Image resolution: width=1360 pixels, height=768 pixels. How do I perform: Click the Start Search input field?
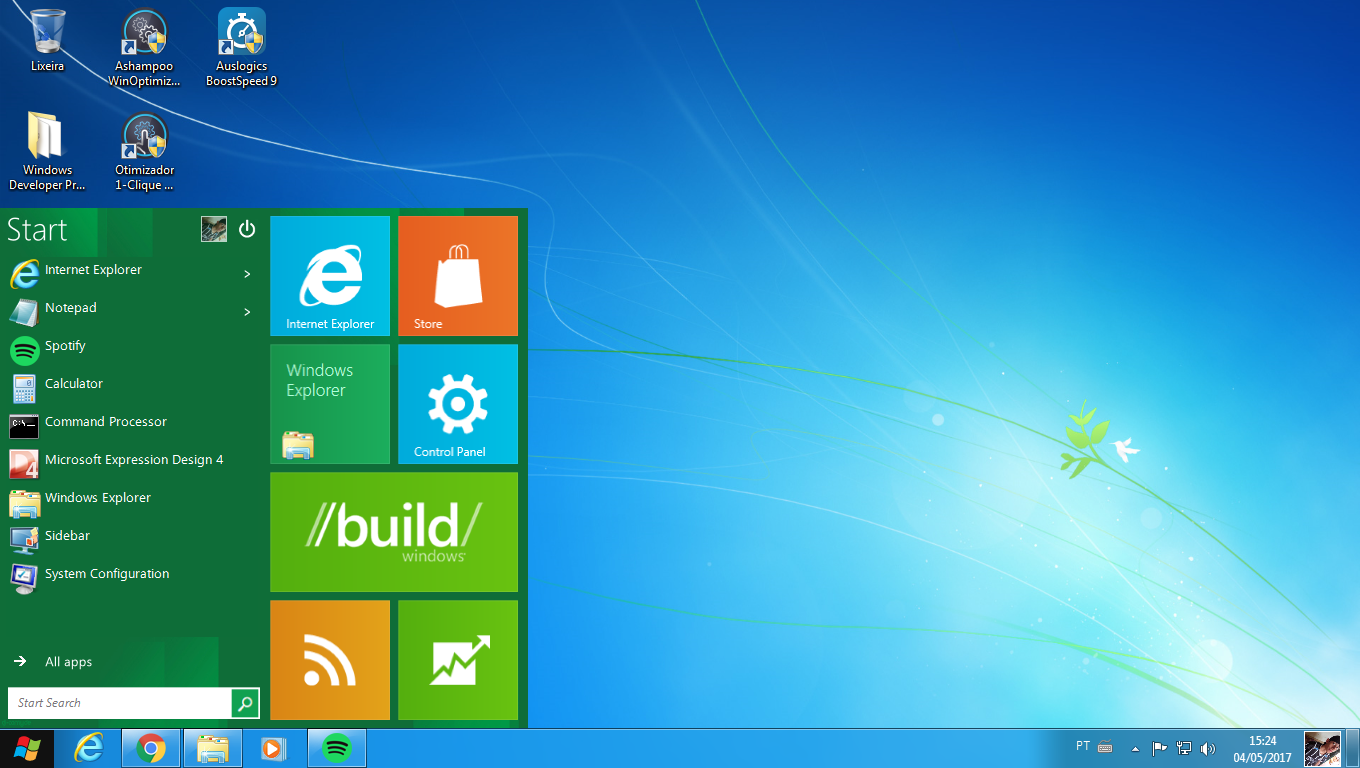coord(119,703)
